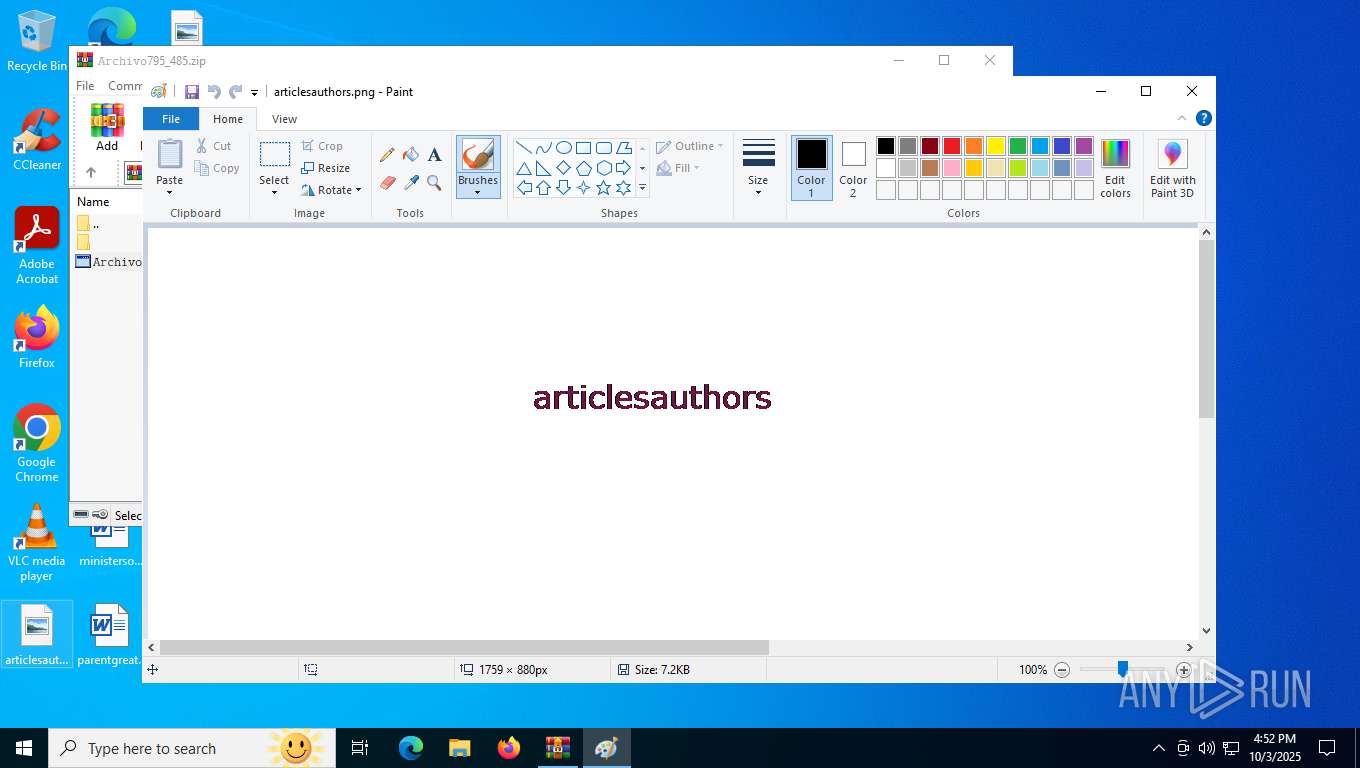Open the Fill dropdown
The height and width of the screenshot is (768, 1360).
pyautogui.click(x=678, y=168)
